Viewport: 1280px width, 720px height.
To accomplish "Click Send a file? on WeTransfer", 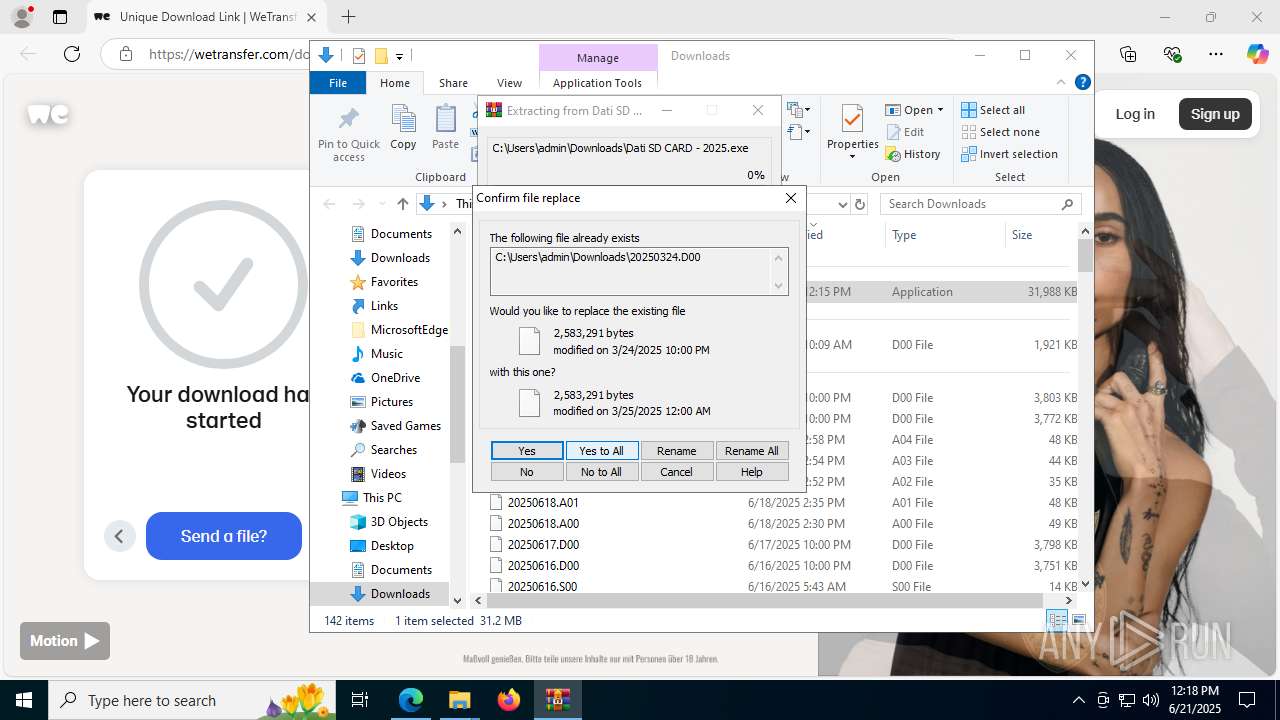I will pos(224,536).
